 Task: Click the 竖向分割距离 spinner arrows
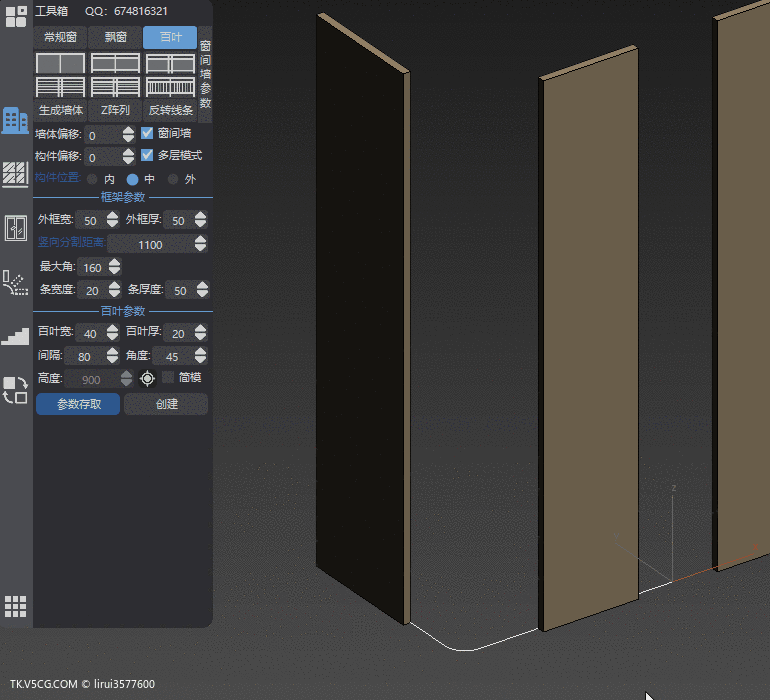pyautogui.click(x=202, y=244)
